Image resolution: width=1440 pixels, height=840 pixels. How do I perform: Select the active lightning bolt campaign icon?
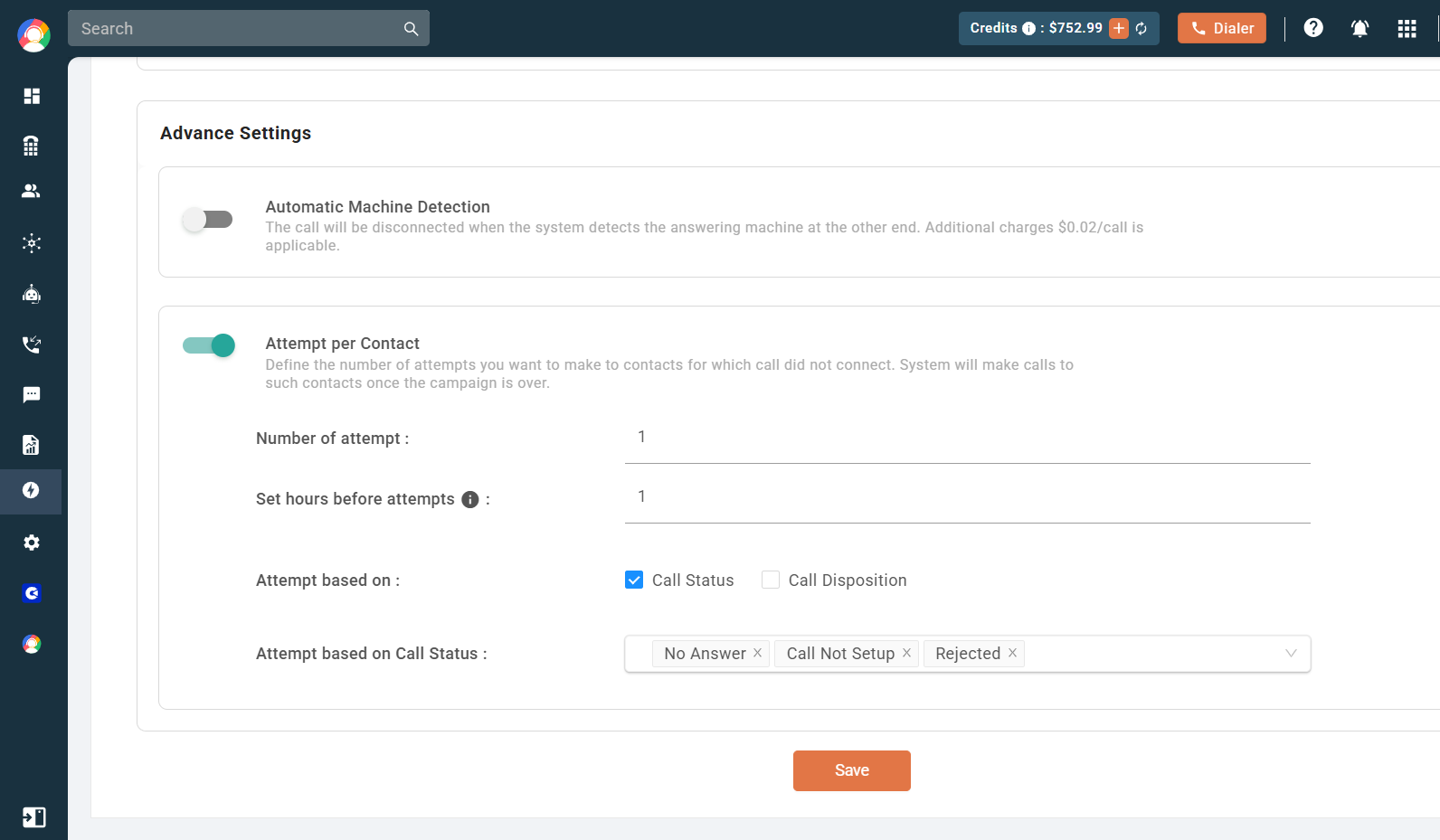pos(31,491)
